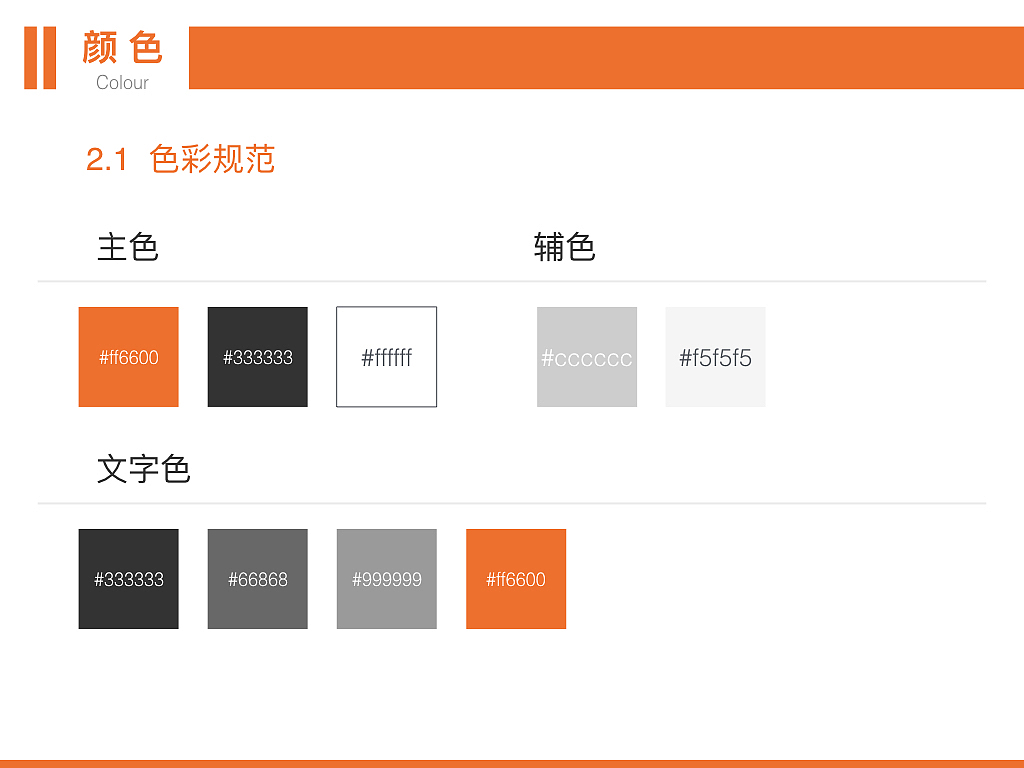This screenshot has height=768, width=1024.
Task: Click the dark #333333 swatch under 文字色
Action: [x=128, y=579]
